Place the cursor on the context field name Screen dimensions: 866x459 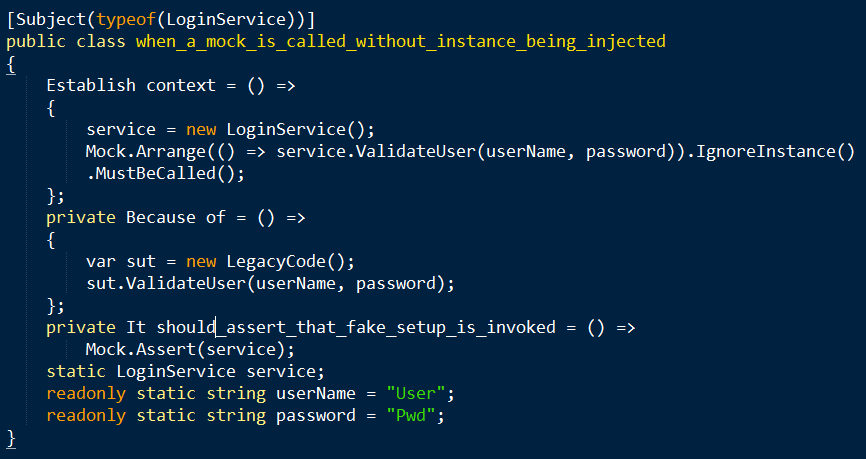point(181,85)
